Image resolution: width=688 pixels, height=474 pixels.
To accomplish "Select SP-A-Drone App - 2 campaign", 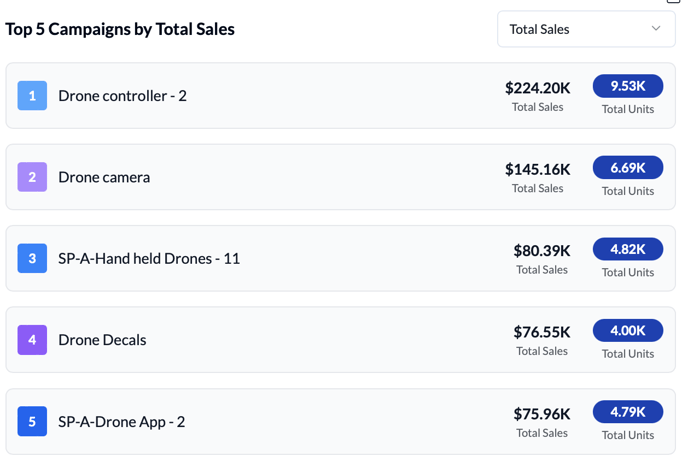I will 121,421.
